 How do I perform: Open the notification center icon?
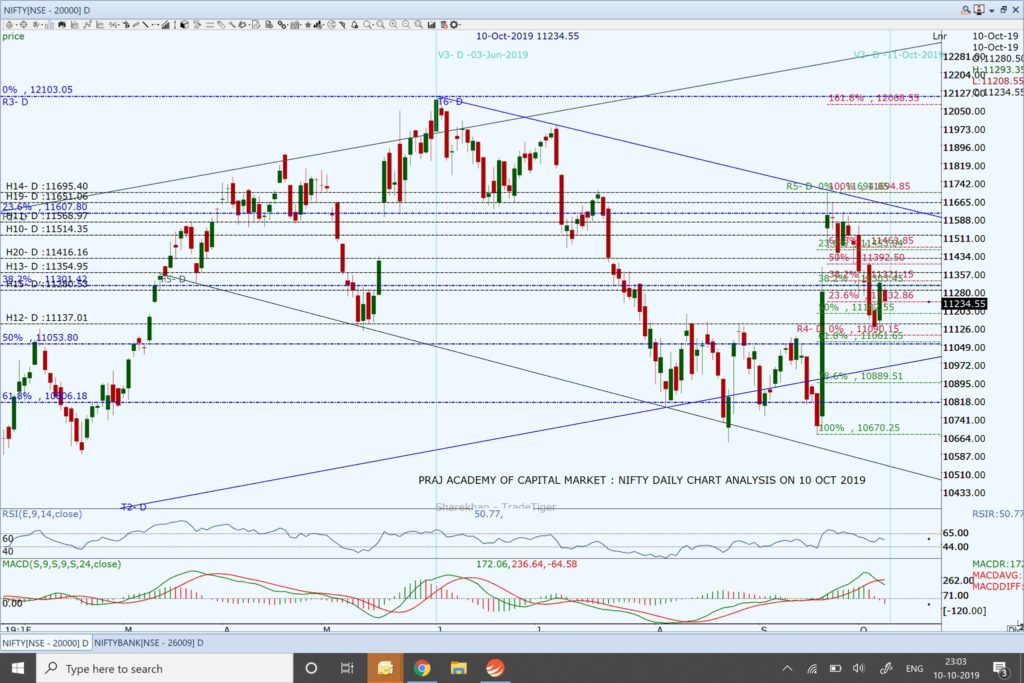(1000, 668)
